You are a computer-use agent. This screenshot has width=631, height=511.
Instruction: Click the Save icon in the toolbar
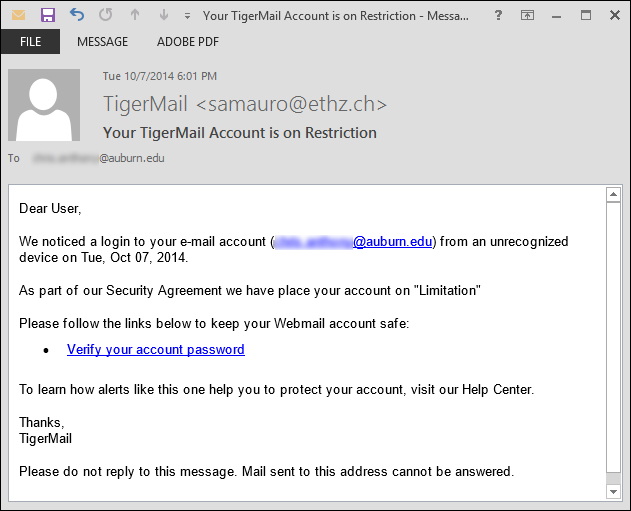point(47,15)
